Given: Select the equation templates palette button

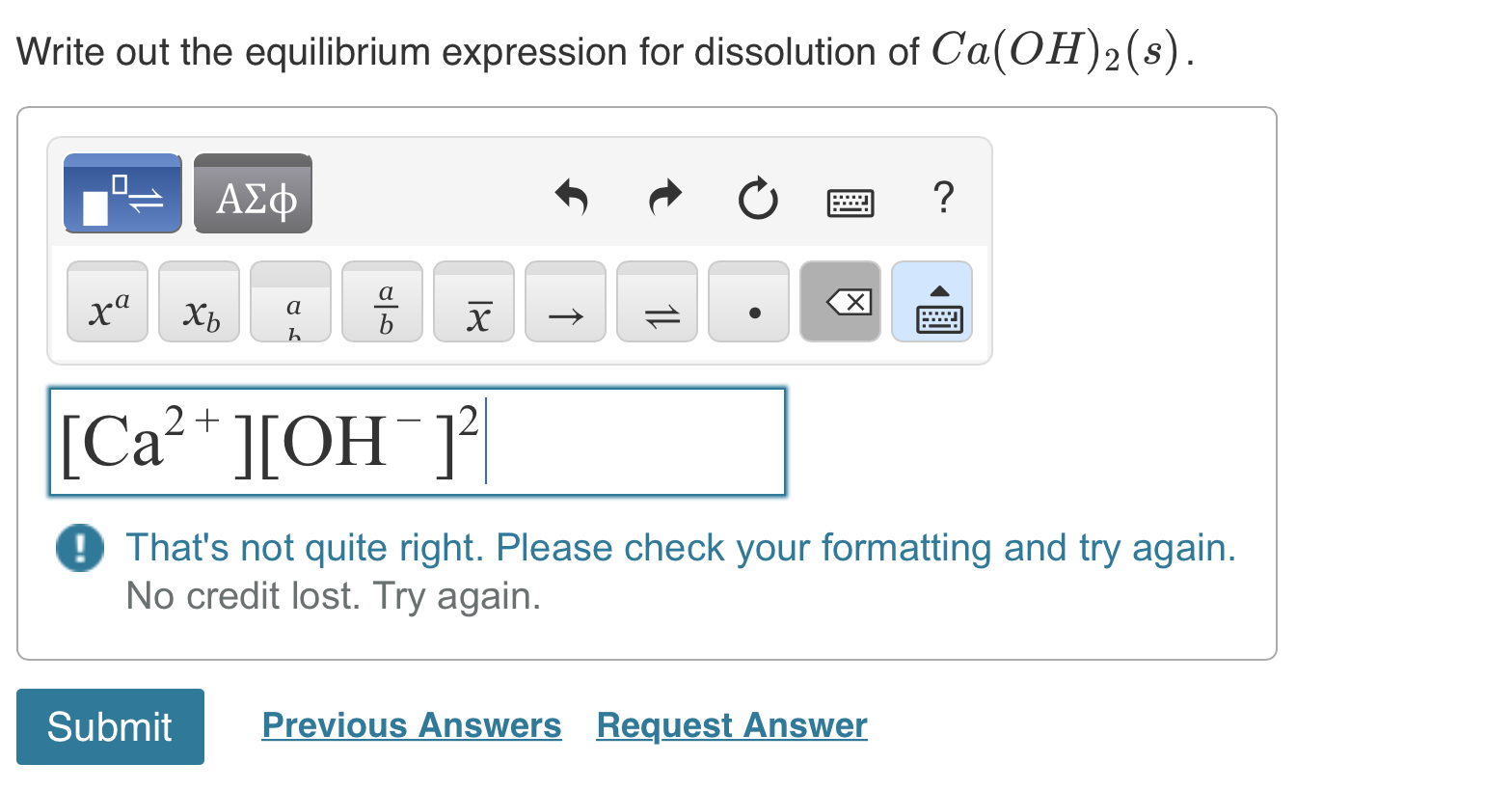Looking at the screenshot, I should tap(121, 193).
